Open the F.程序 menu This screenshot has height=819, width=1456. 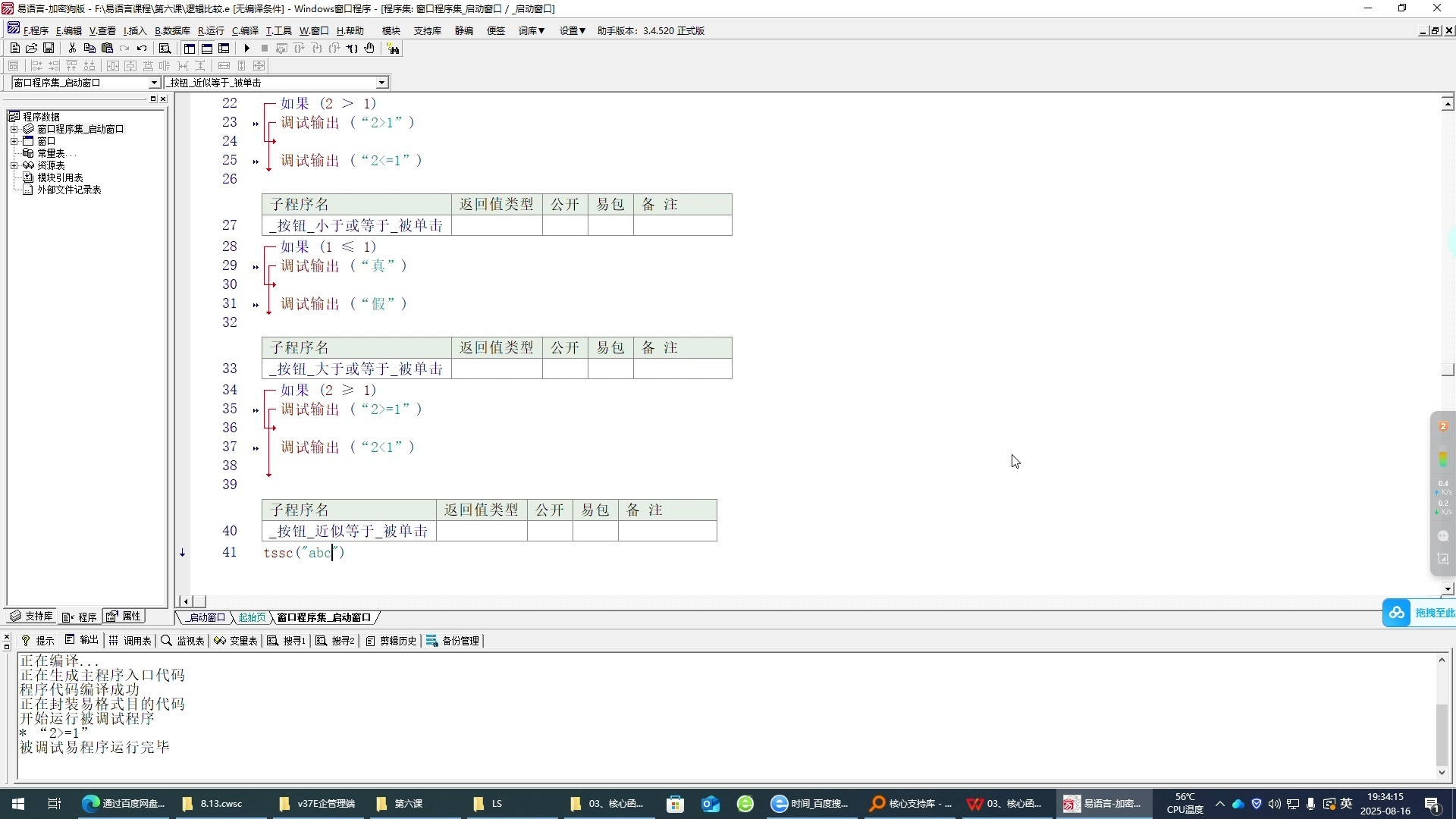click(x=36, y=30)
